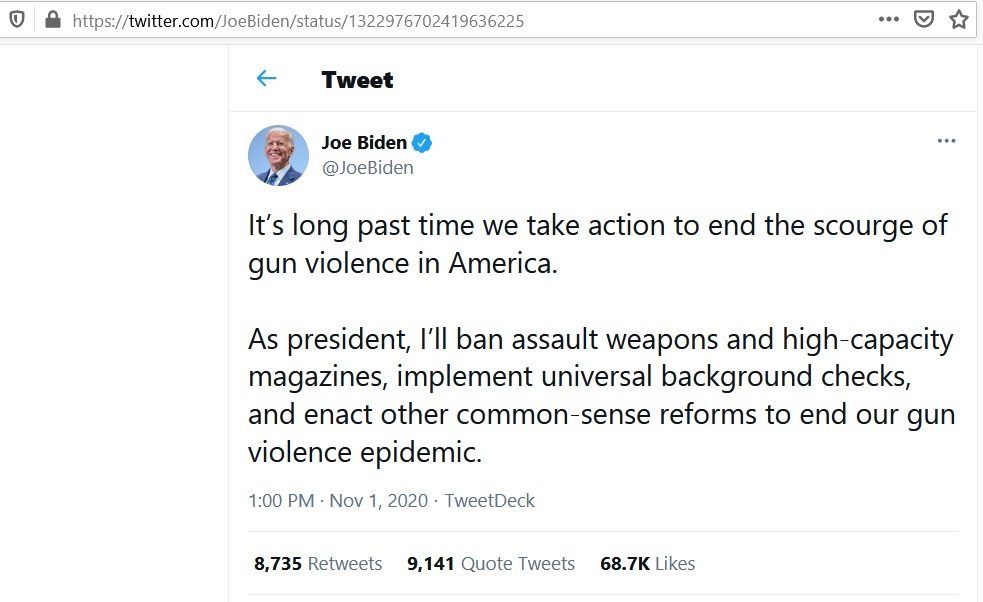View the 9,141 Quote Tweets
The image size is (983, 602).
[491, 564]
